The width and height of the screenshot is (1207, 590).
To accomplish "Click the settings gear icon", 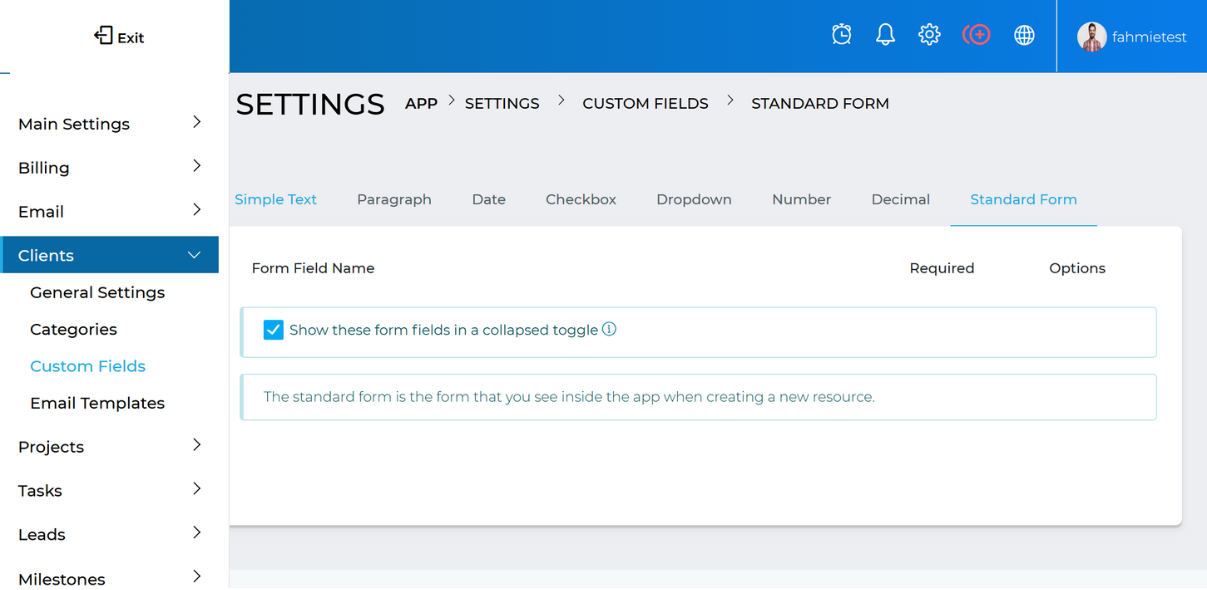I will point(929,35).
